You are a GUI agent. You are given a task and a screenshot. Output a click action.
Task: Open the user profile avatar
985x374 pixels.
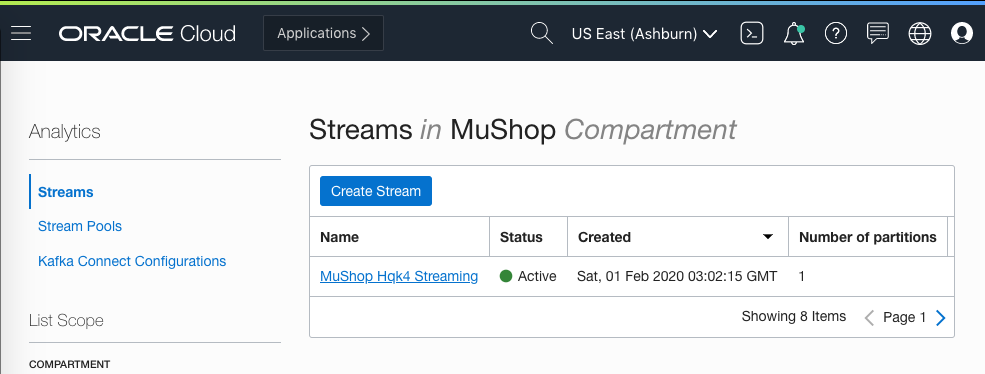962,33
